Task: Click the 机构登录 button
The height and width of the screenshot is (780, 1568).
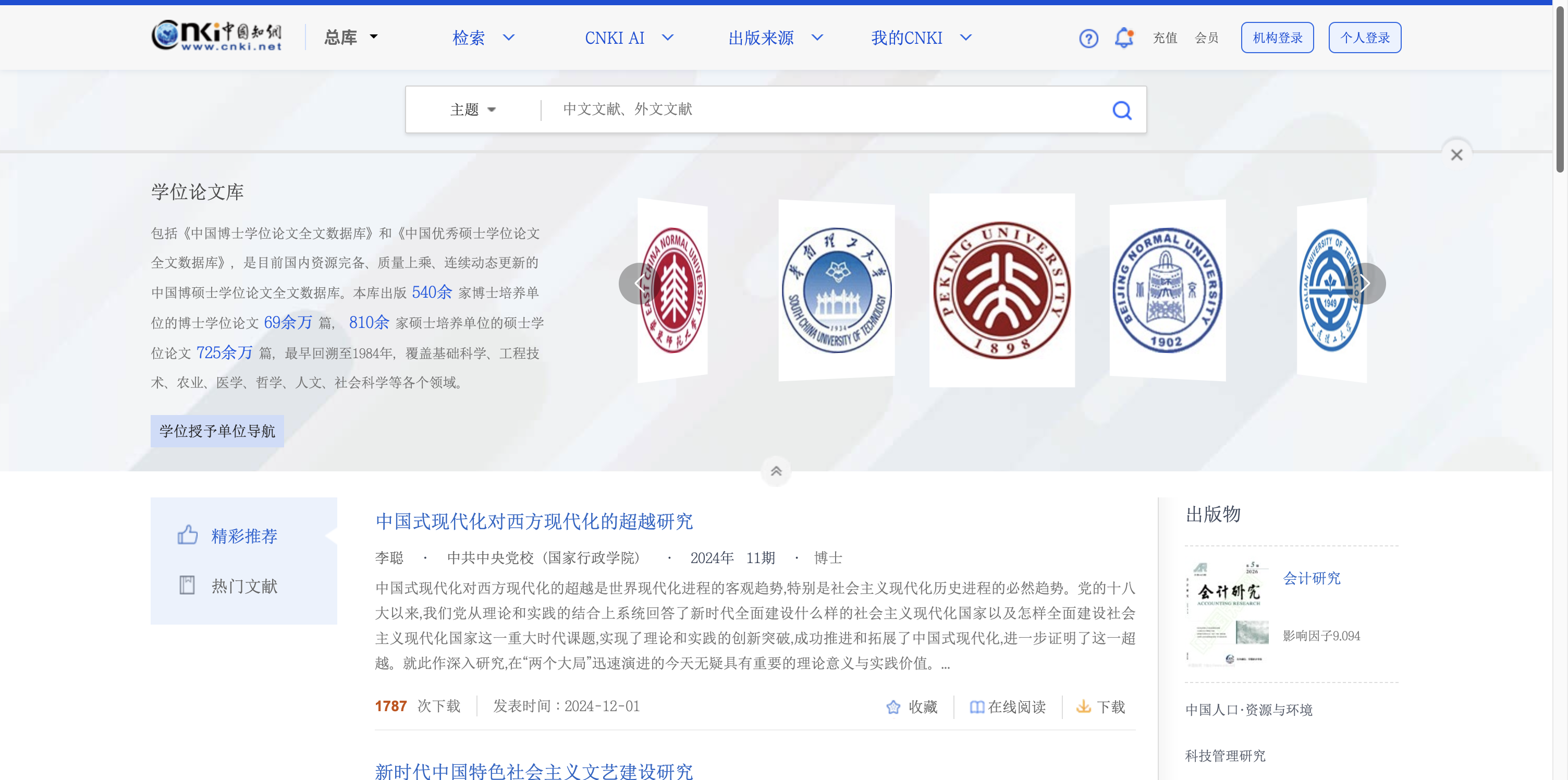Action: click(1277, 38)
